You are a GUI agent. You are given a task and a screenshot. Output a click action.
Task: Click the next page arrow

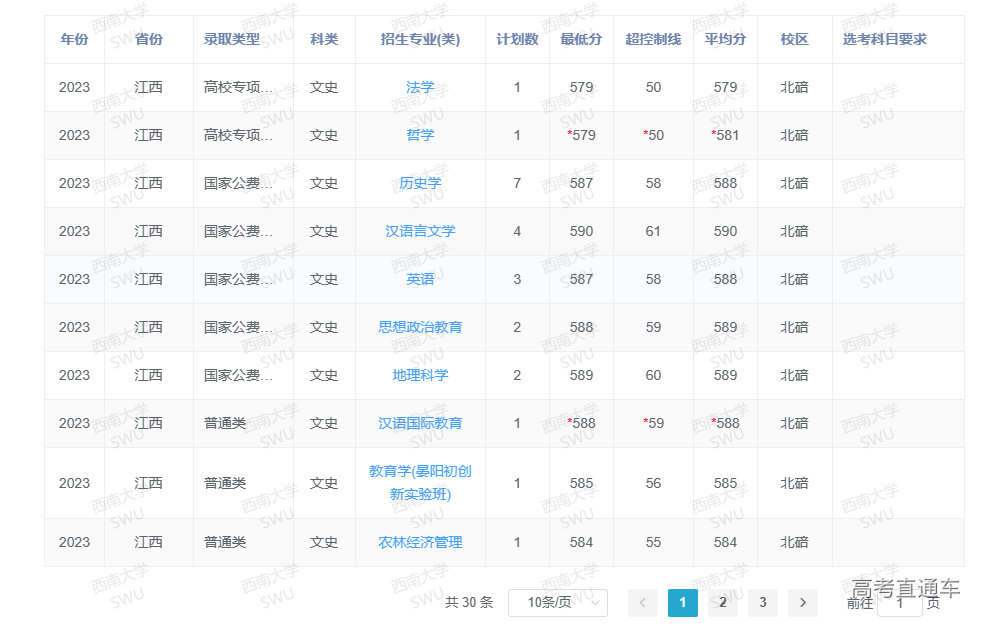pos(803,603)
